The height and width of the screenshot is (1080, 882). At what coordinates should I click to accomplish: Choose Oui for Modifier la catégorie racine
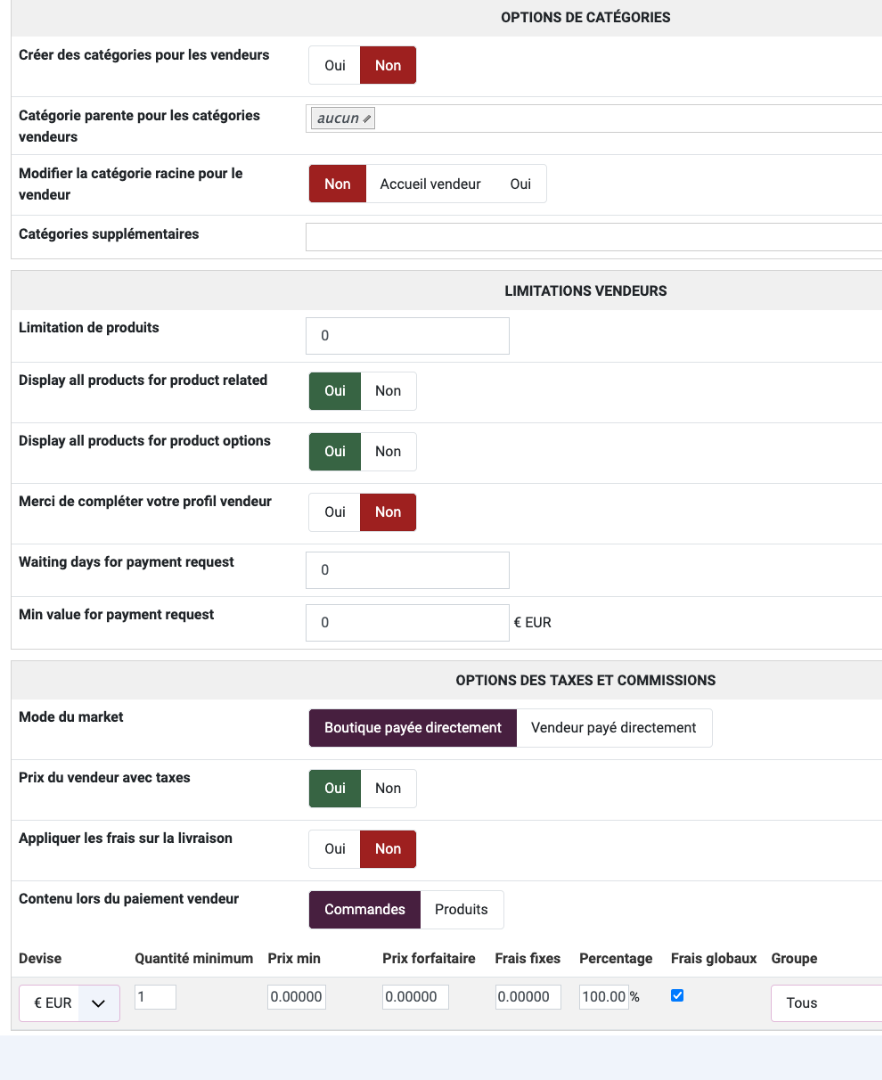[520, 184]
